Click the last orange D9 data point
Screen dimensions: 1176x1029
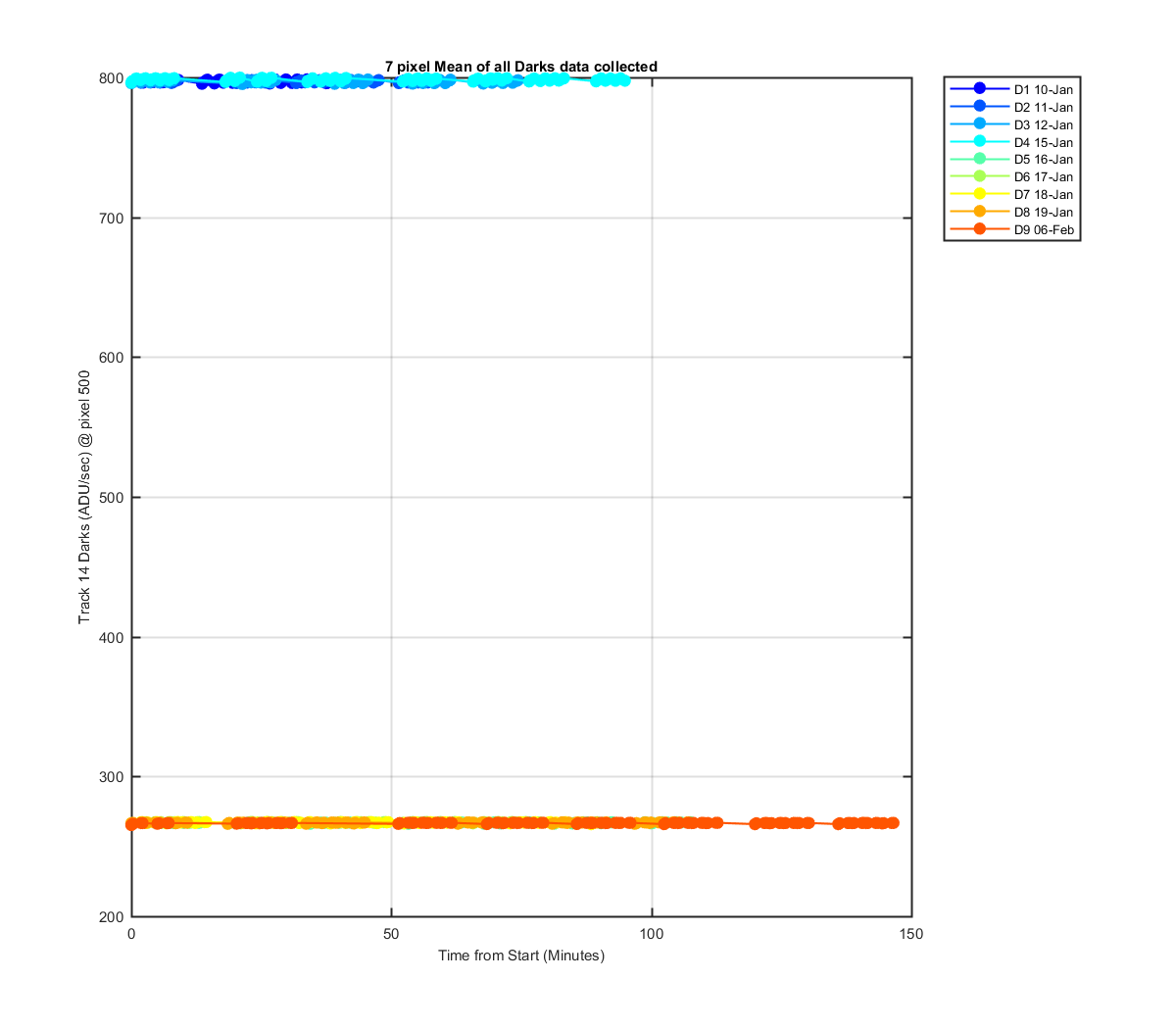(x=893, y=823)
